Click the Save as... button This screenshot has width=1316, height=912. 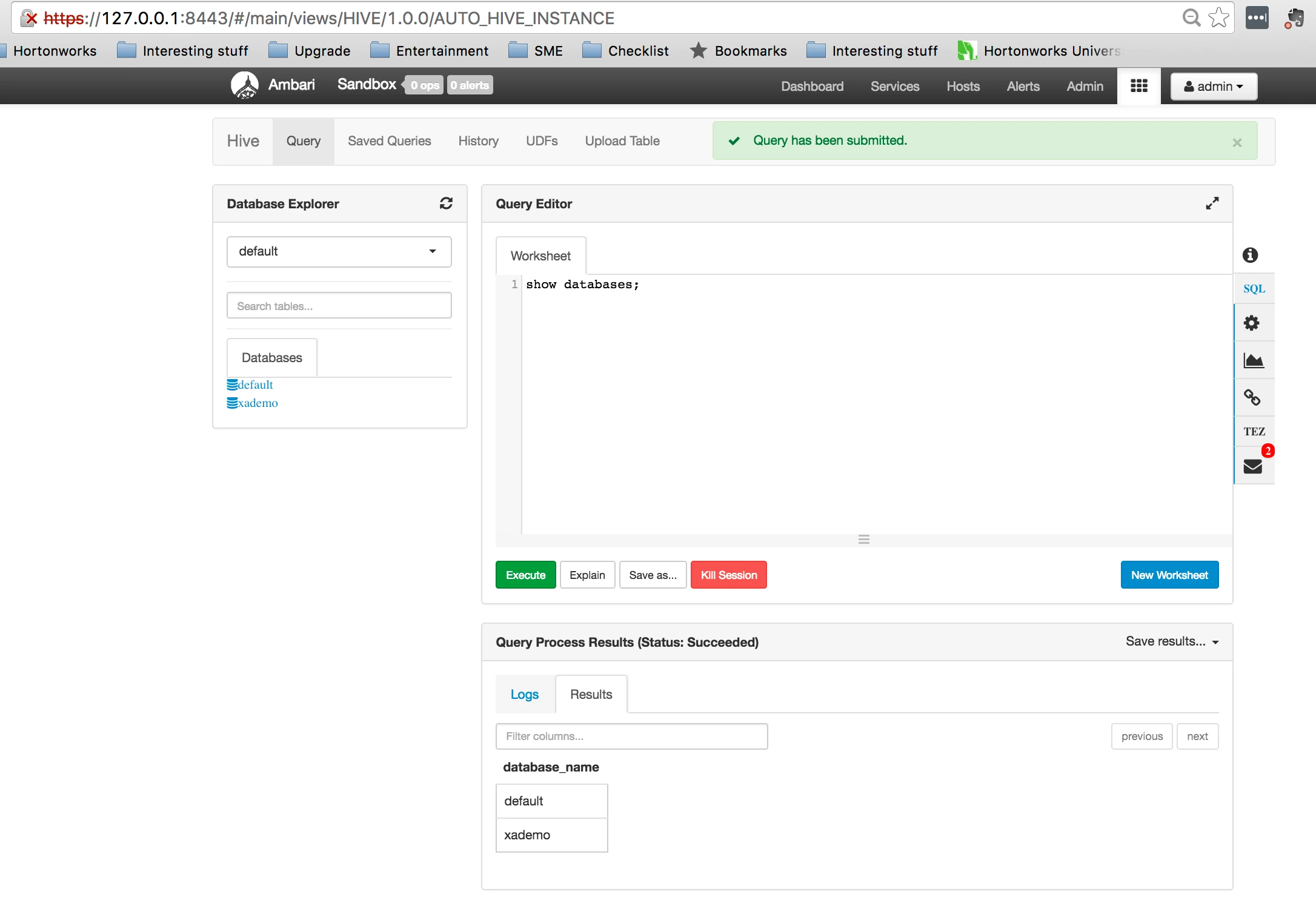(653, 575)
